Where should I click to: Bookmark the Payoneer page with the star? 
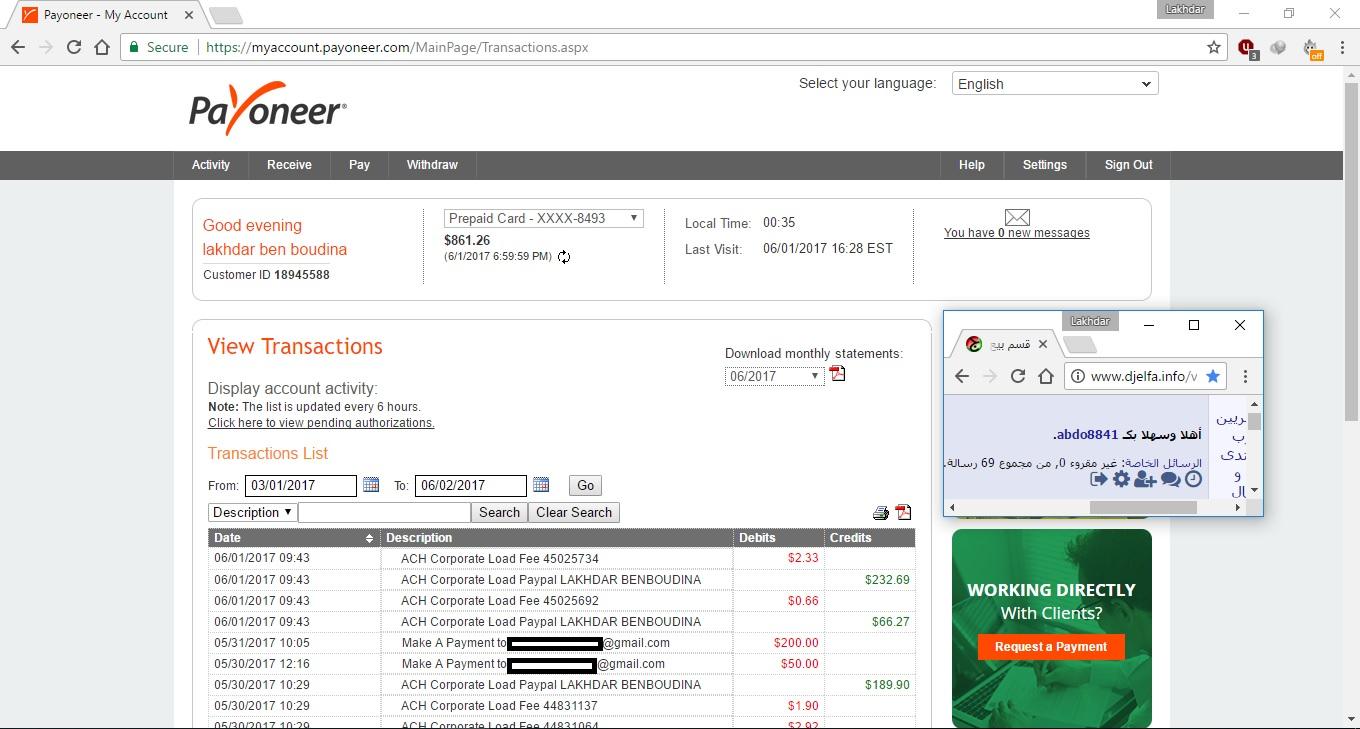(x=1214, y=47)
